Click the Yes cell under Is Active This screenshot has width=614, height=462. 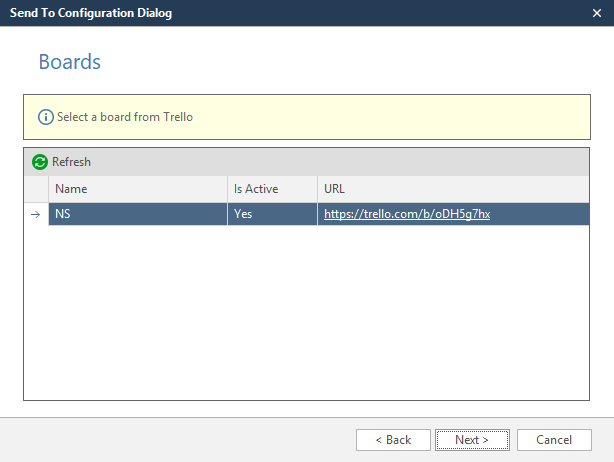272,214
